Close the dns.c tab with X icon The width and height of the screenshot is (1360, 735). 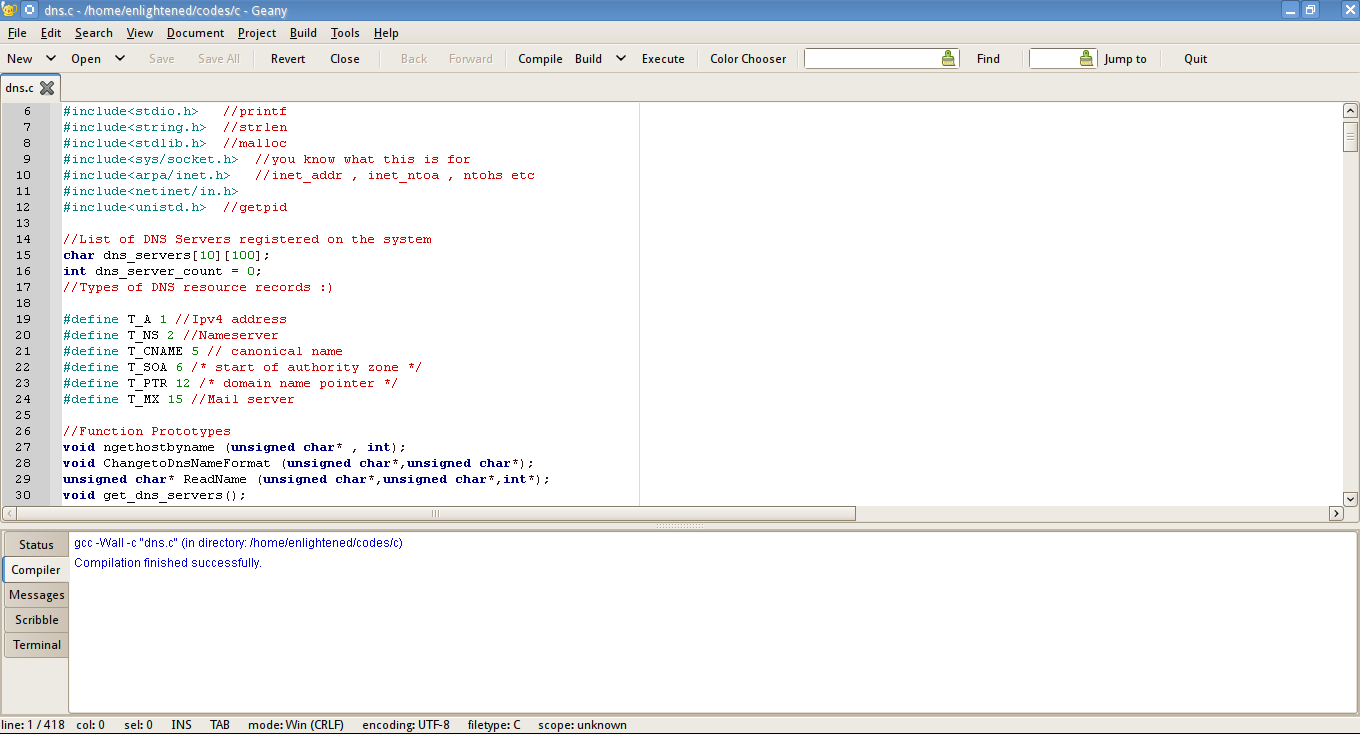click(47, 88)
